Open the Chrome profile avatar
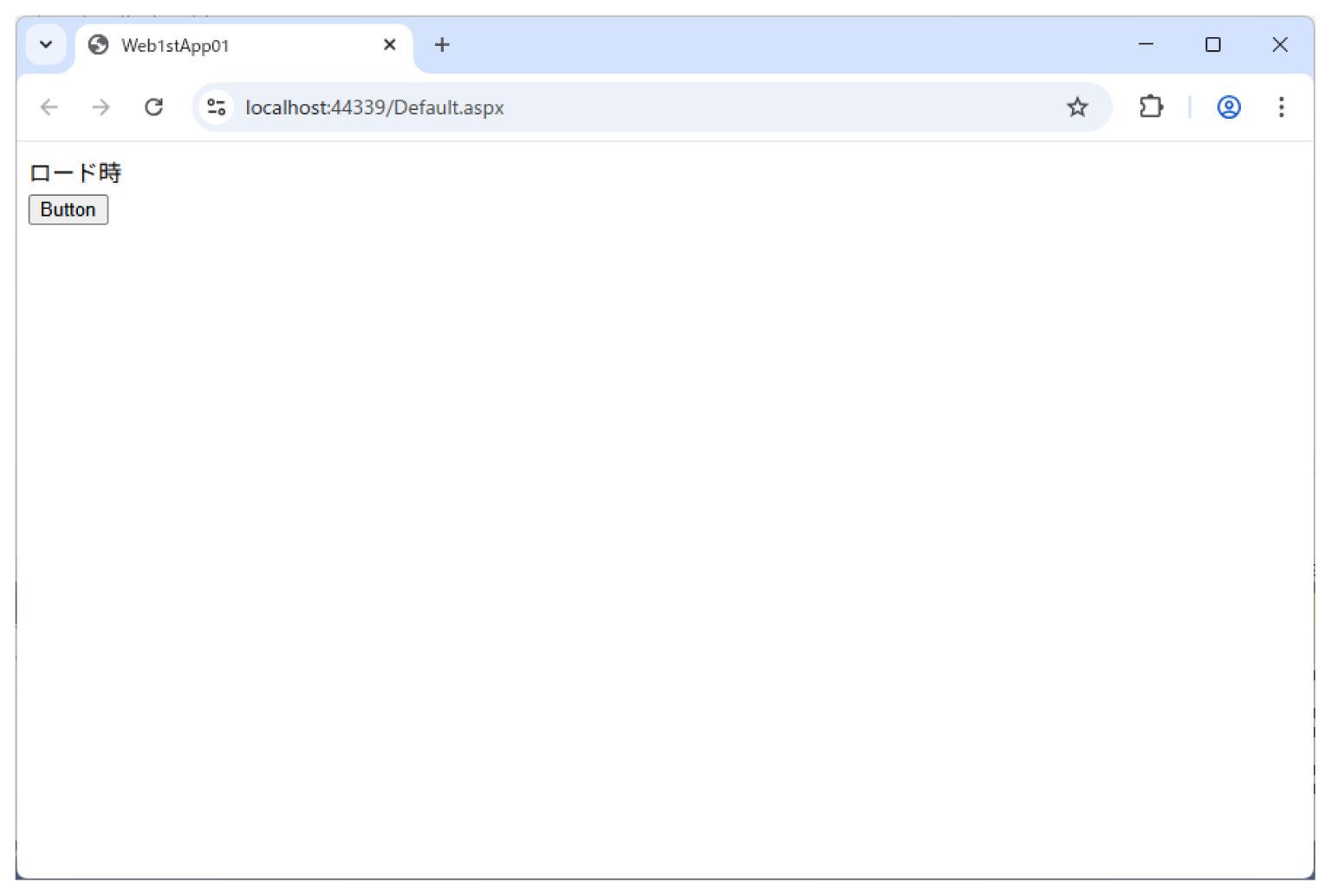 coord(1229,107)
